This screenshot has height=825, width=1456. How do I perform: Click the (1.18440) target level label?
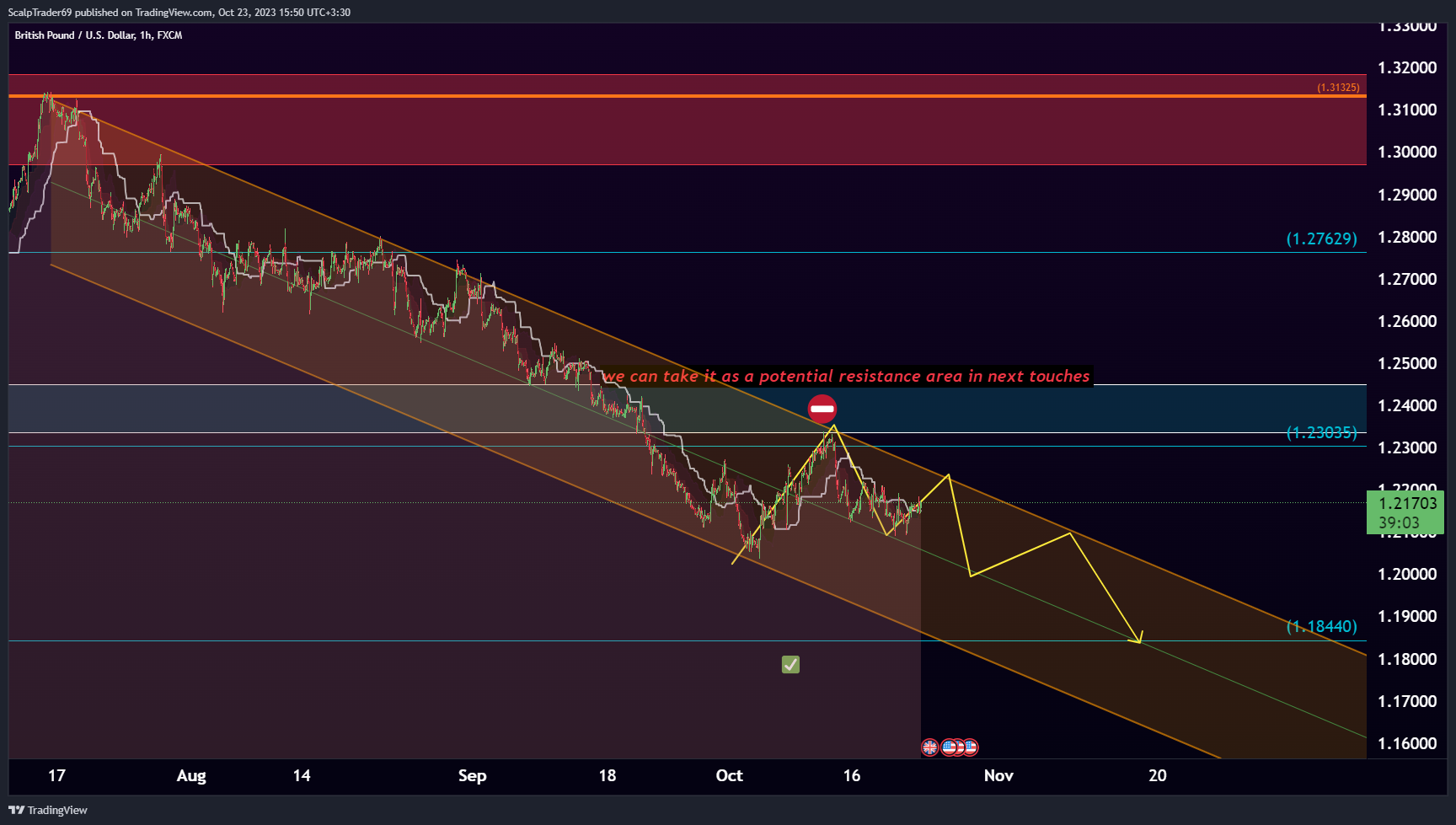point(1321,626)
